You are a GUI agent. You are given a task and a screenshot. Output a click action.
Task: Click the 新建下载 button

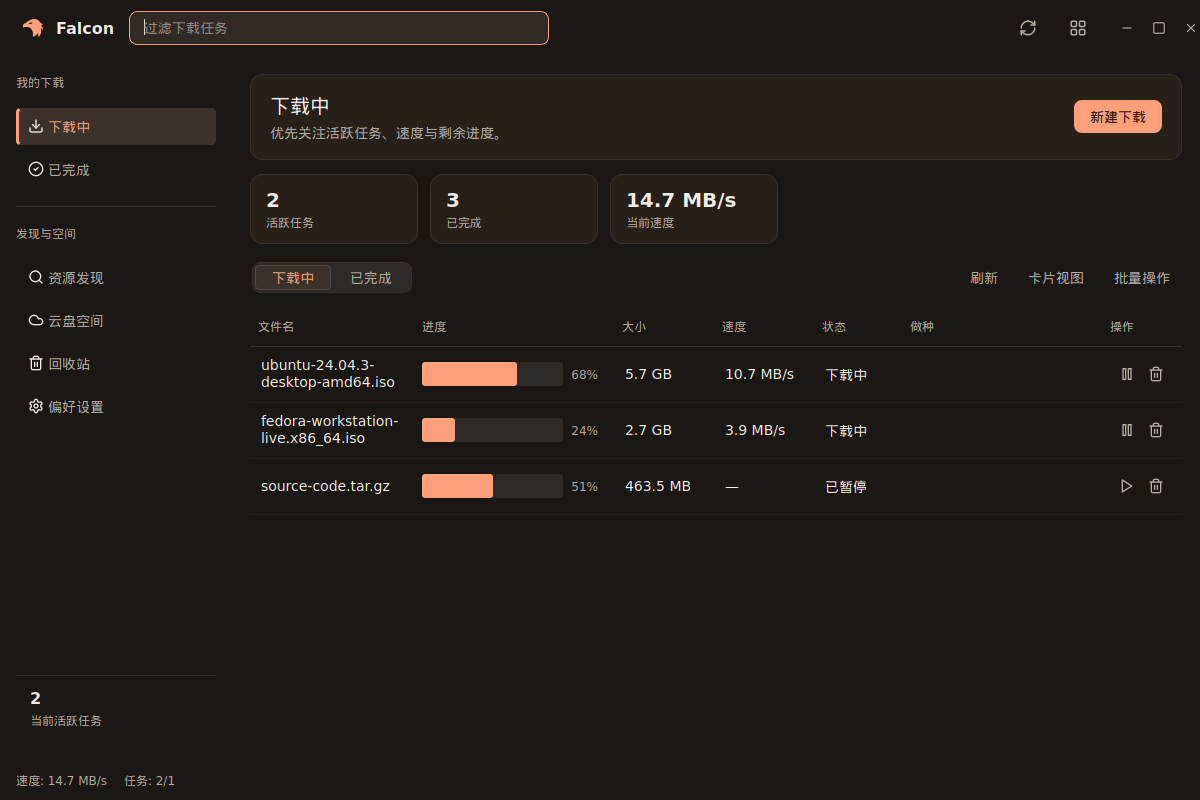[x=1118, y=117]
